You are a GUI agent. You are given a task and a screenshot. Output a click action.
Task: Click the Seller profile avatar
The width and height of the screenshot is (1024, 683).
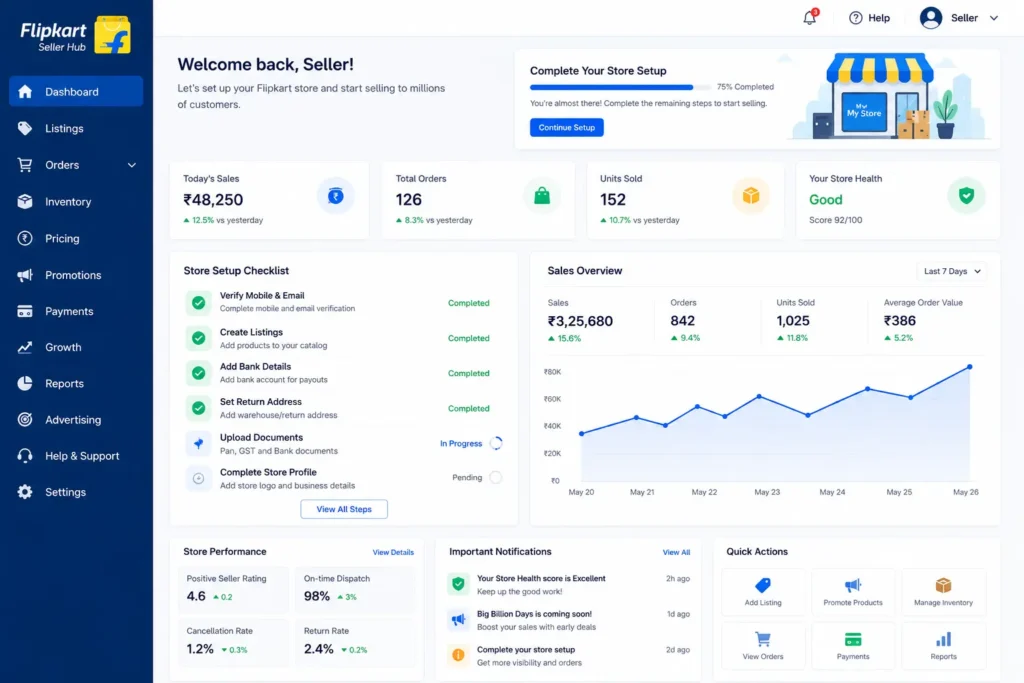click(x=930, y=18)
